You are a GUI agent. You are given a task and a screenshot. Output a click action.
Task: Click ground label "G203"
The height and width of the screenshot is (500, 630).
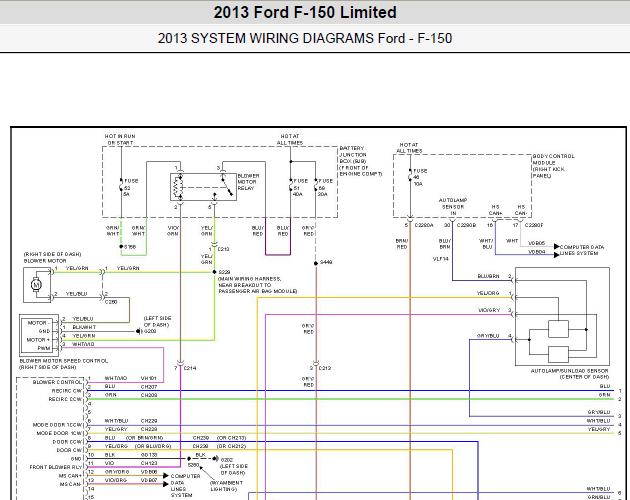pyautogui.click(x=150, y=331)
